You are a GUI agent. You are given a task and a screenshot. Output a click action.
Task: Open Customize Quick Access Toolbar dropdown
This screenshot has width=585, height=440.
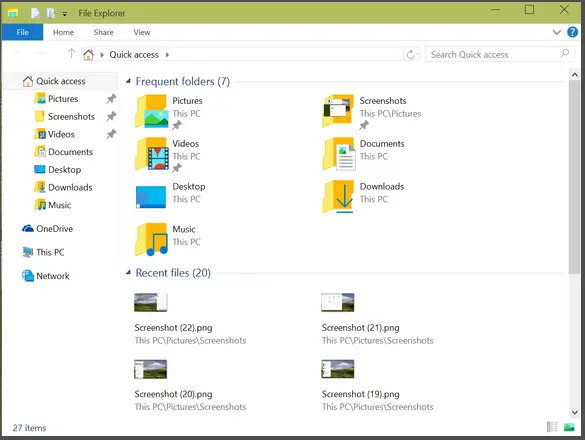[x=65, y=14]
